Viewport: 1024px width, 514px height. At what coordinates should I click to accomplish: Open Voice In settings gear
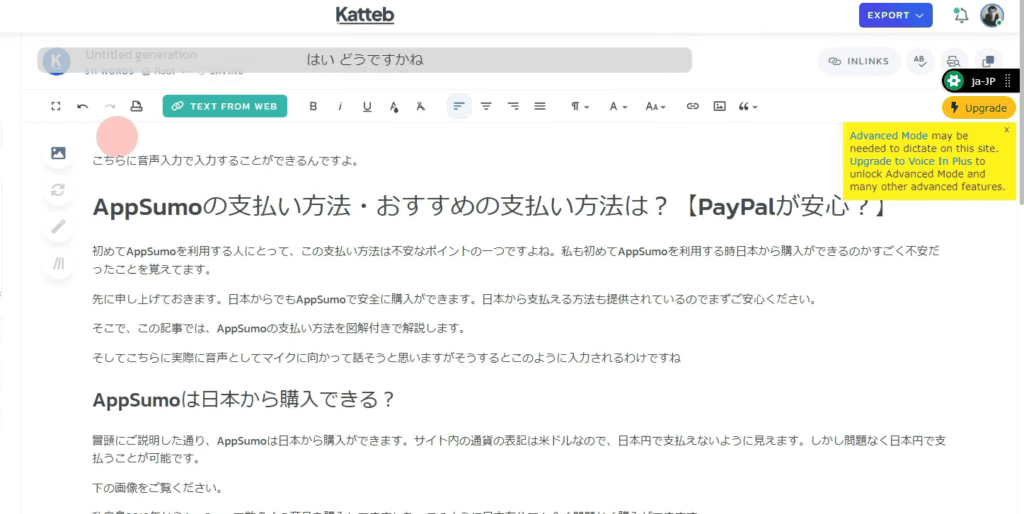pos(953,81)
